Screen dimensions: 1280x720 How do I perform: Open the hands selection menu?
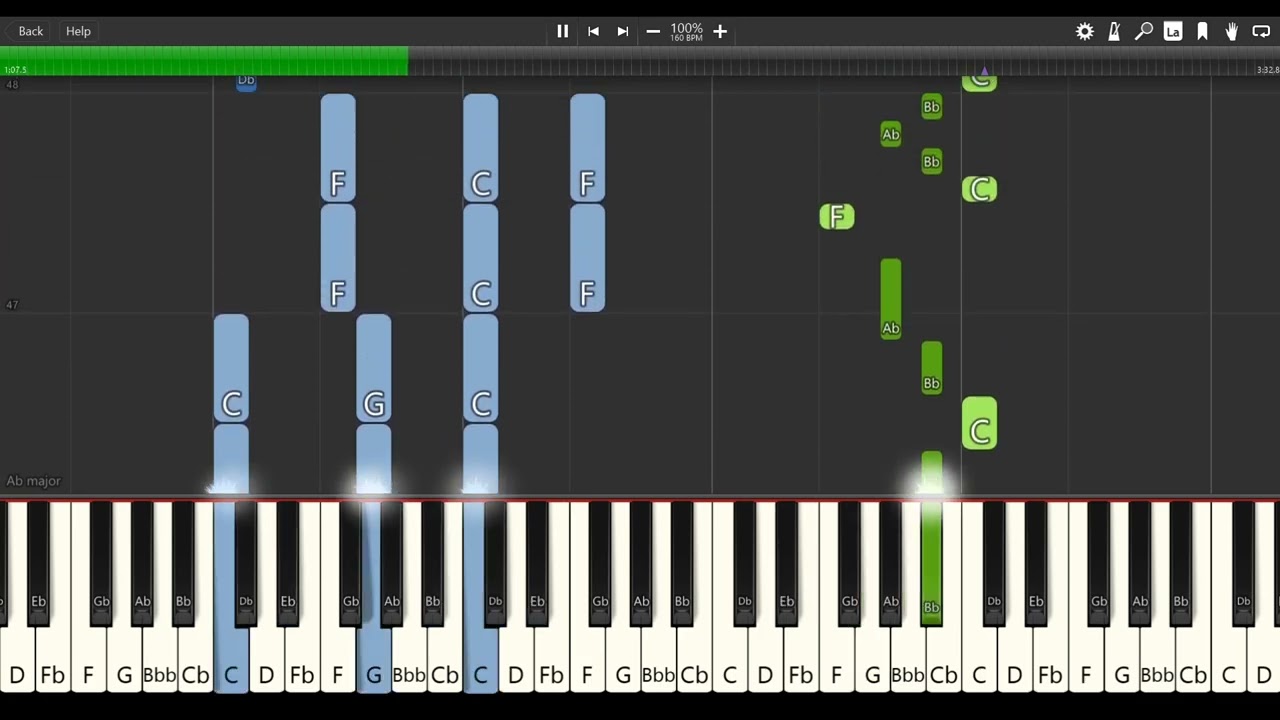point(1232,31)
